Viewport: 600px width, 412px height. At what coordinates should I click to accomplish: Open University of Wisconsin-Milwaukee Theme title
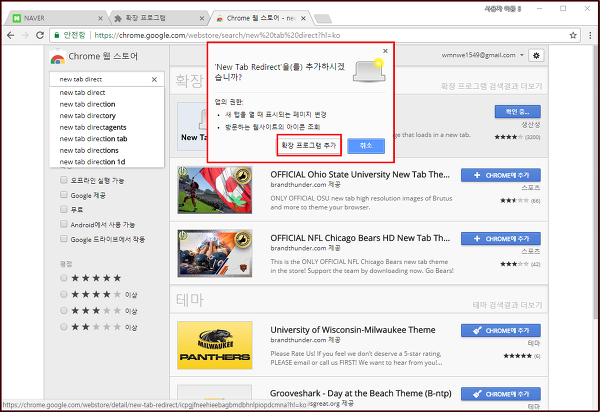coord(353,330)
